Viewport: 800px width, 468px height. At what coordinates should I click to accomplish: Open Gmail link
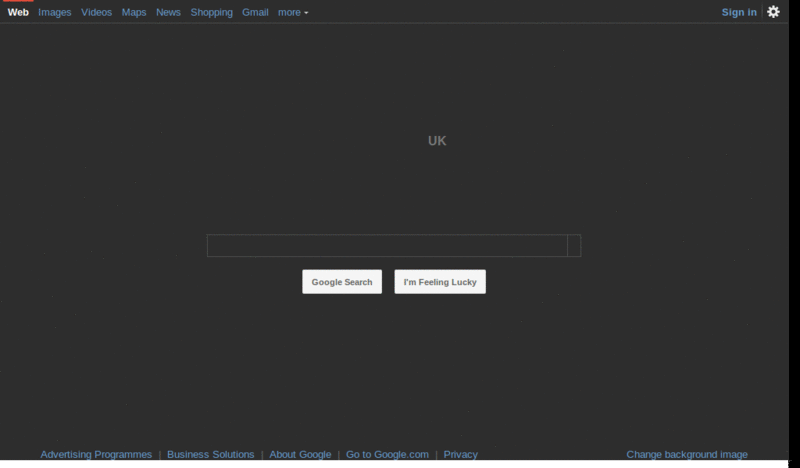[255, 12]
